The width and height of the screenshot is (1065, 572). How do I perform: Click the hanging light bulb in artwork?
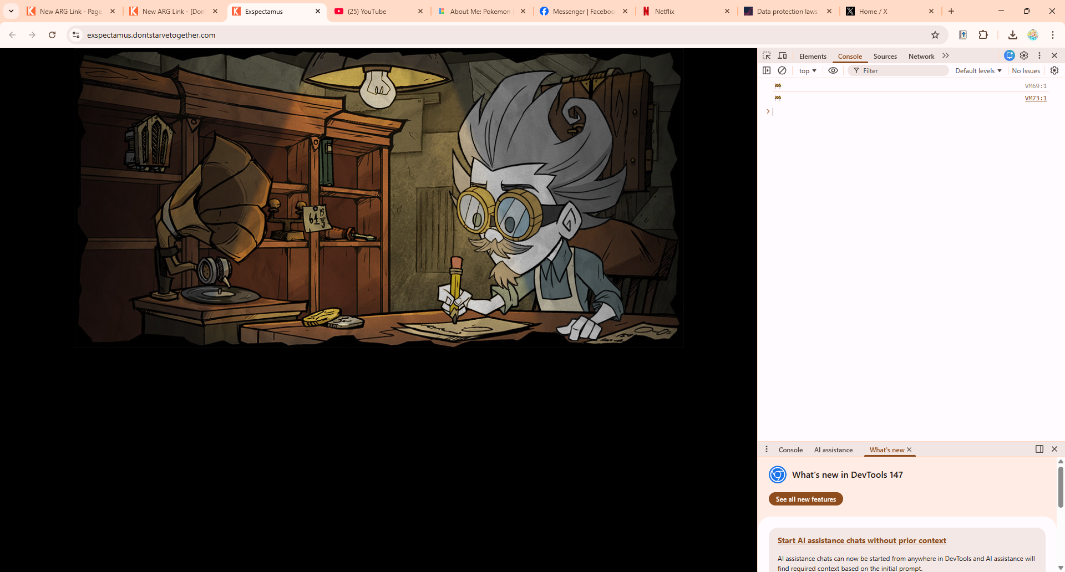[x=378, y=87]
